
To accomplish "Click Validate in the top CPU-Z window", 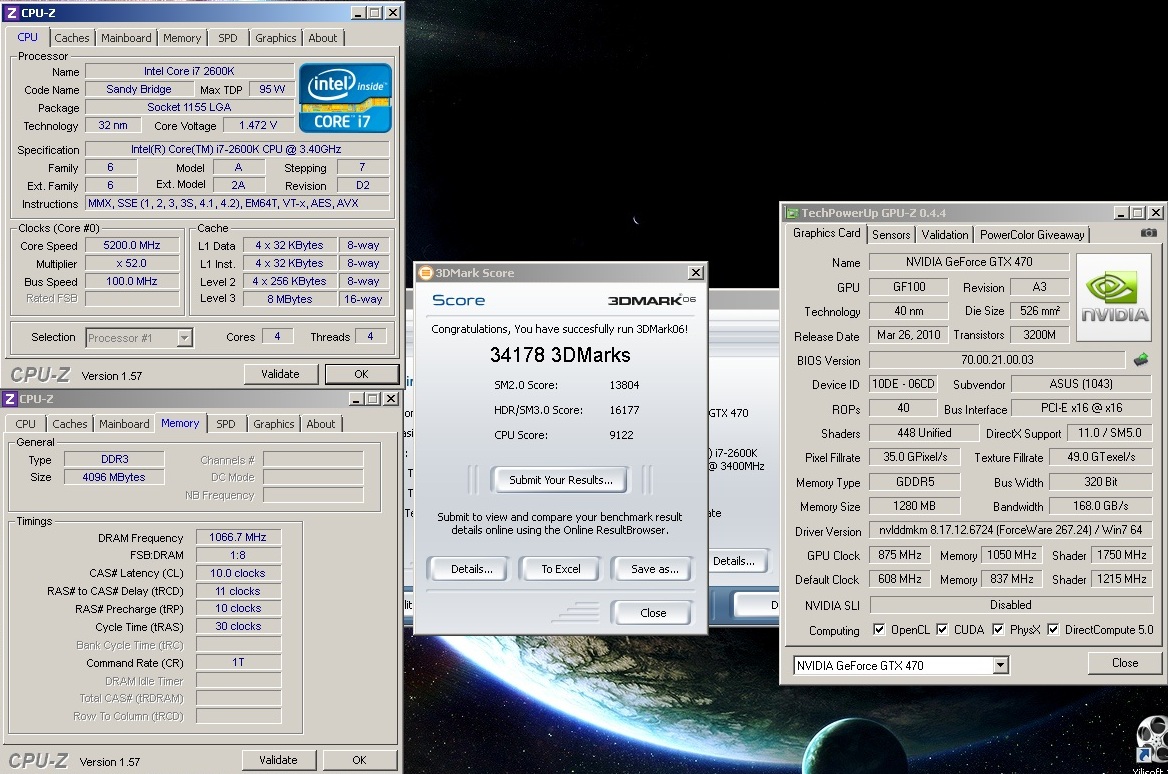I will click(280, 374).
